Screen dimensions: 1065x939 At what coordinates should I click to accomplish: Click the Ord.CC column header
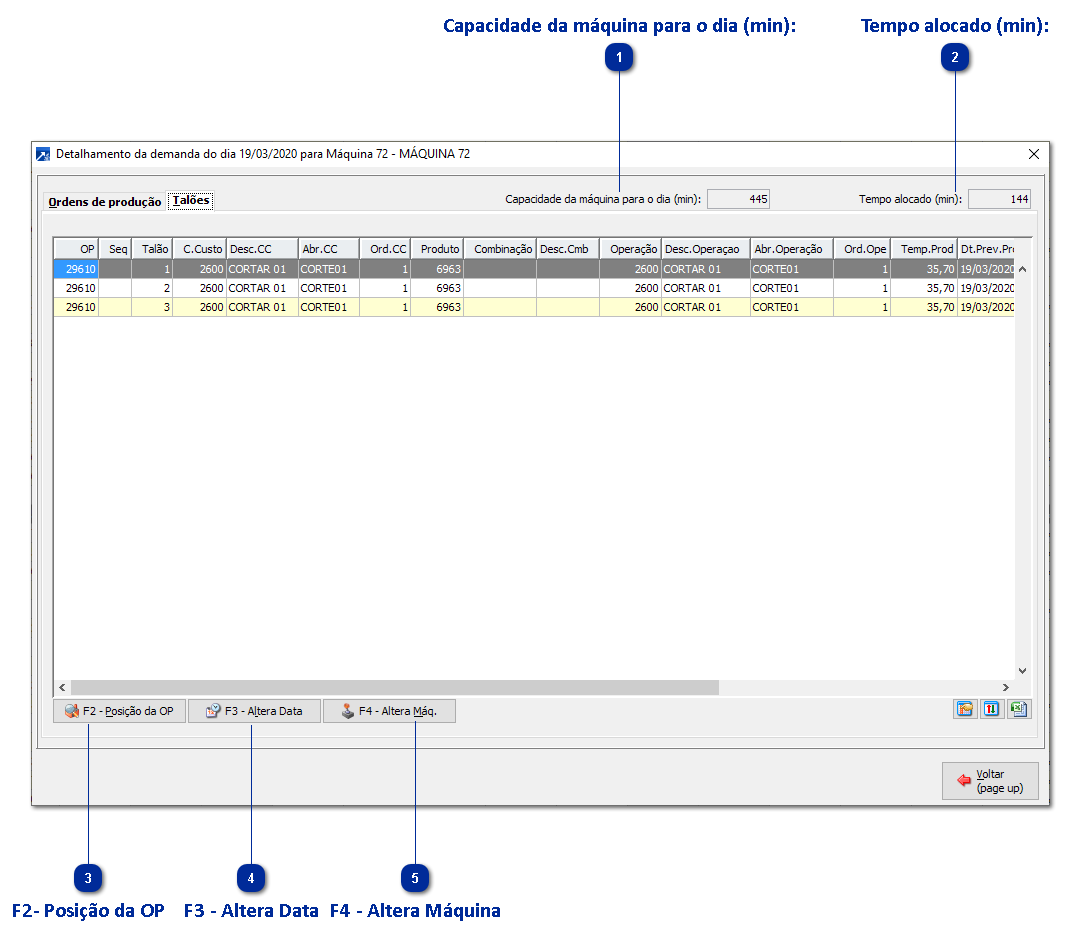click(385, 249)
